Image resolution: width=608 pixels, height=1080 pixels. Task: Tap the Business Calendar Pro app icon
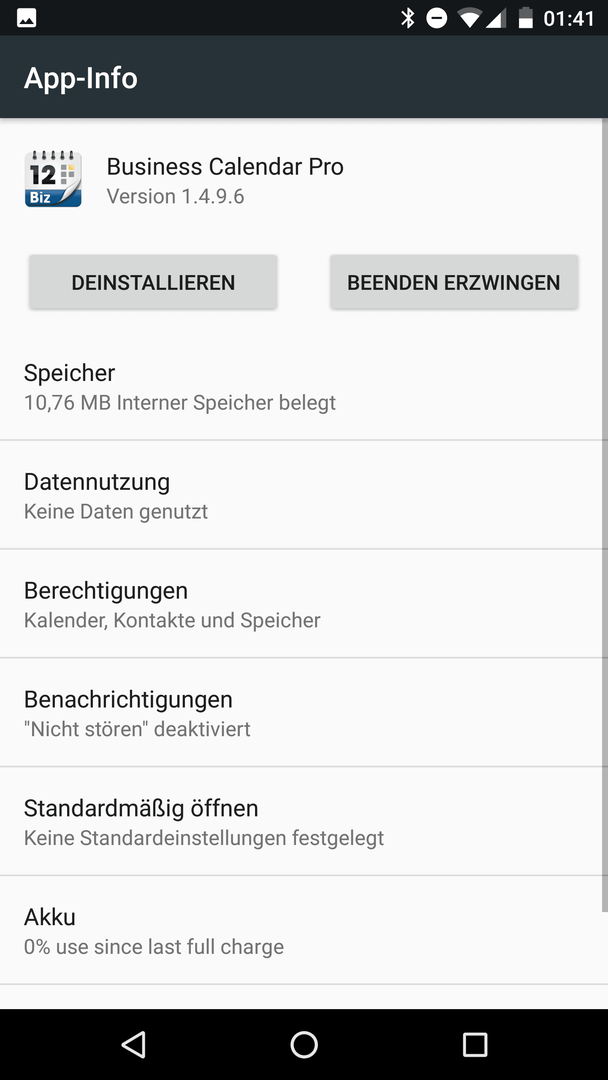pyautogui.click(x=53, y=179)
